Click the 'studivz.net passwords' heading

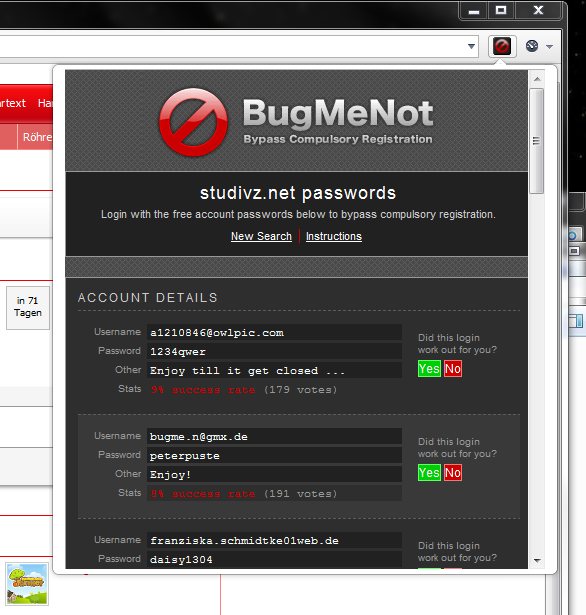(x=298, y=193)
